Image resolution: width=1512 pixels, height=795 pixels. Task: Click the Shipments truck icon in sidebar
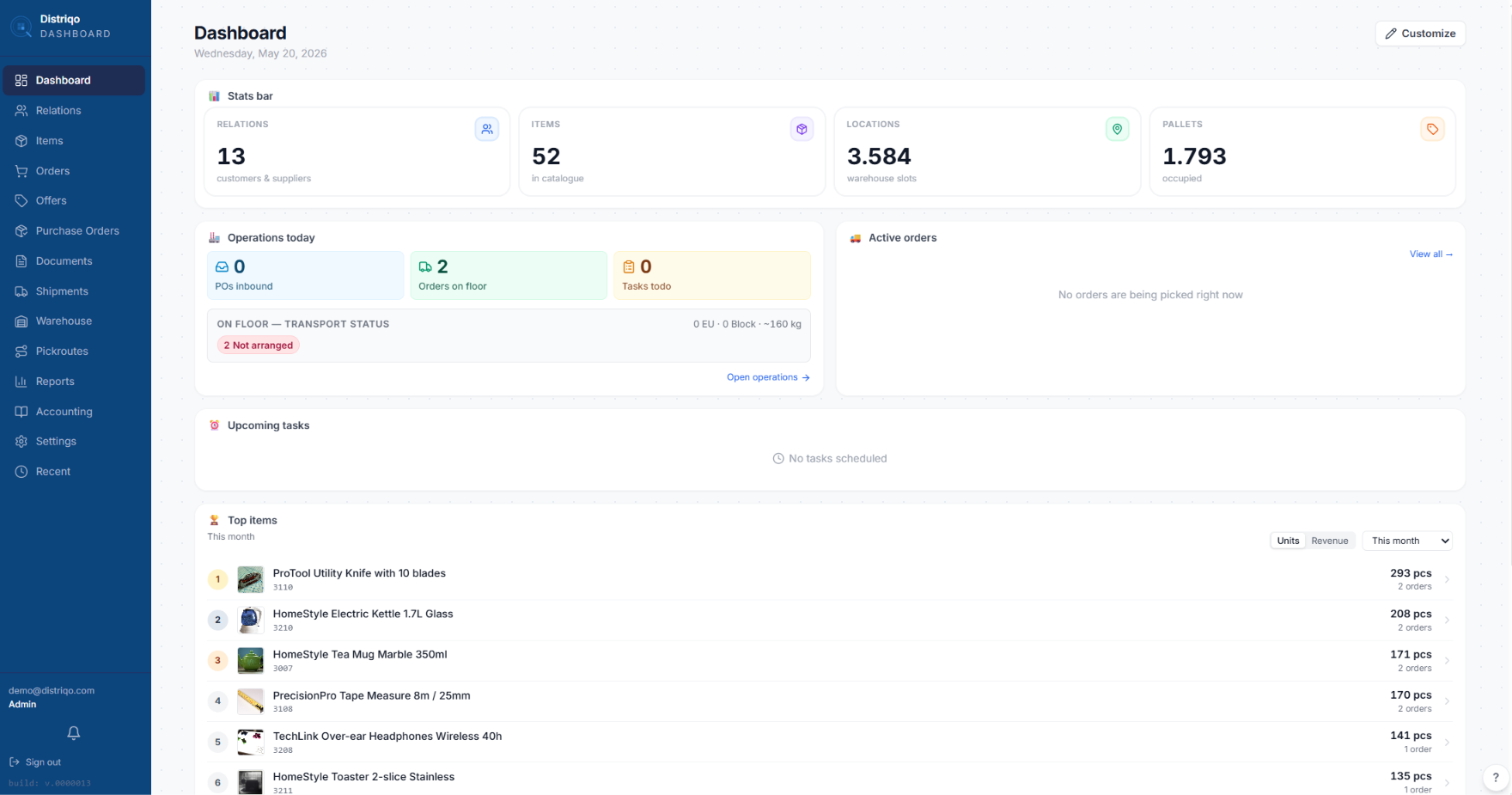click(21, 291)
